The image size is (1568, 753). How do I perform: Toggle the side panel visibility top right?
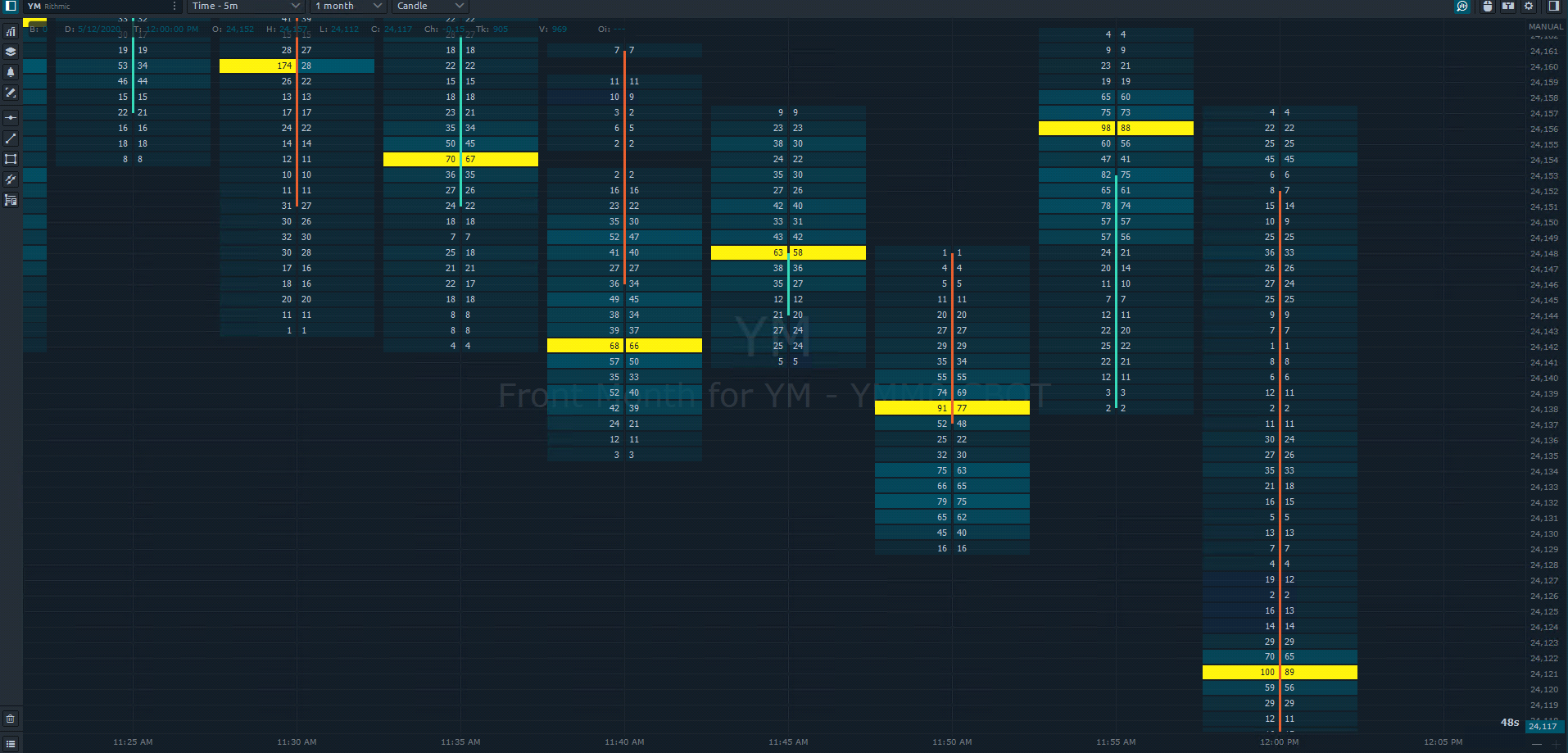[1555, 6]
